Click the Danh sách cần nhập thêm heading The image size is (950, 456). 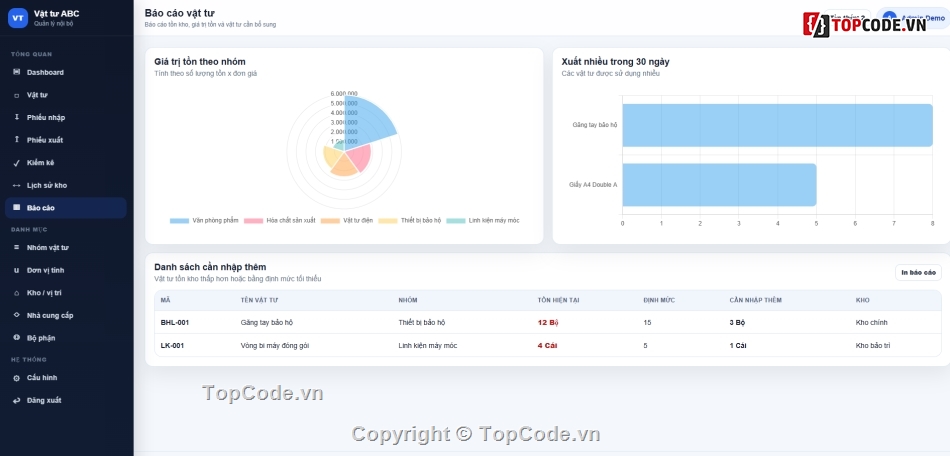pyautogui.click(x=210, y=267)
